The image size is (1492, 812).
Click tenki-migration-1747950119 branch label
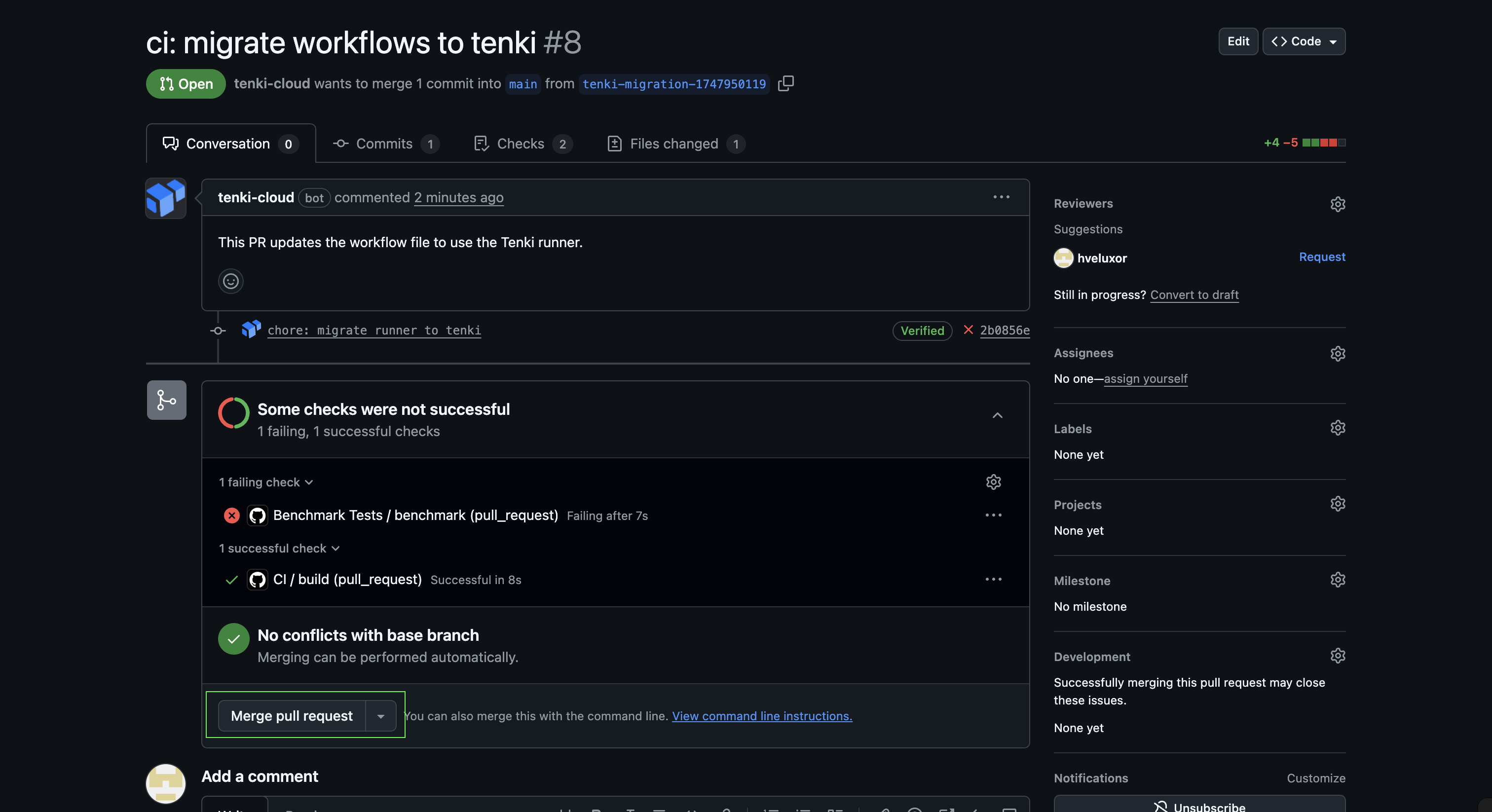point(673,84)
